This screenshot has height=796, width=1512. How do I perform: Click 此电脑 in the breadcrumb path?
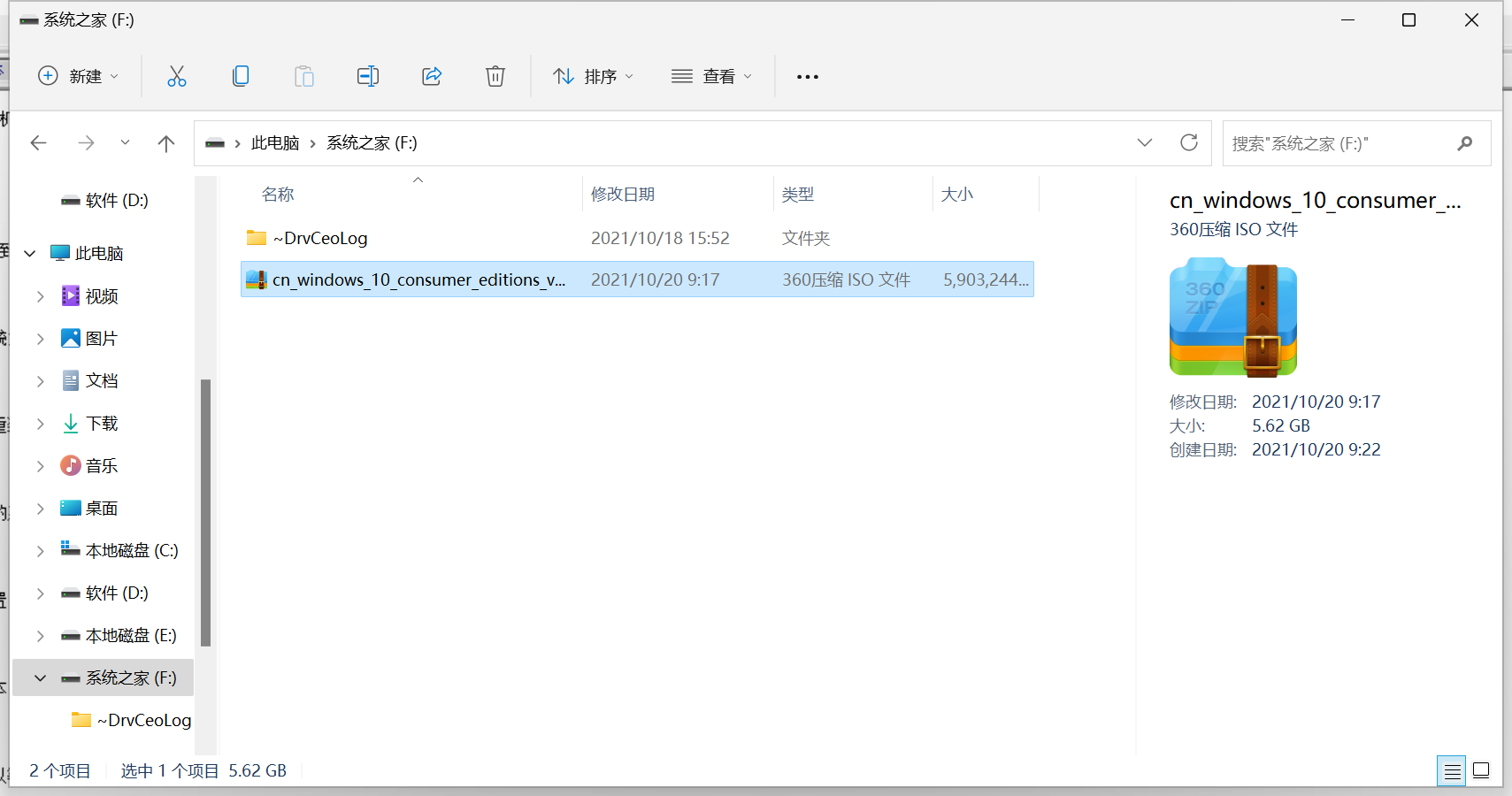(x=275, y=142)
